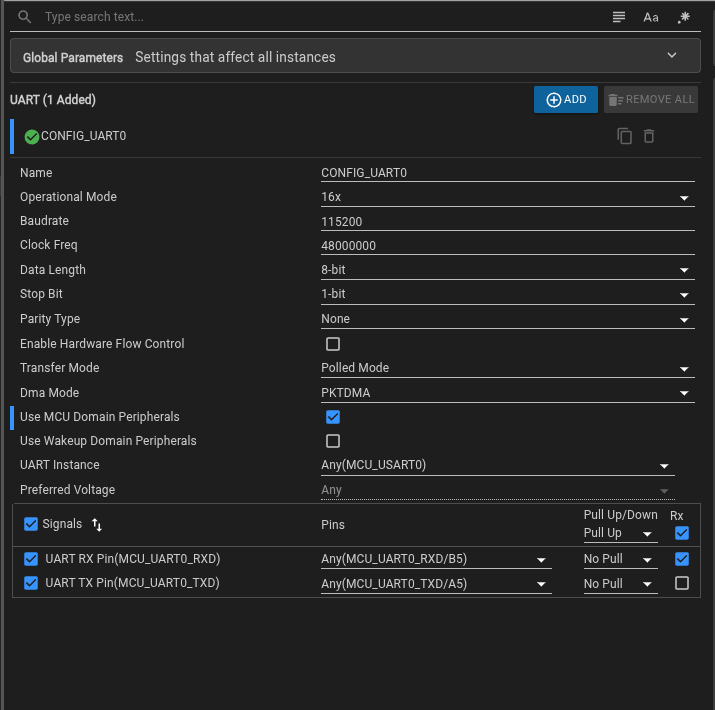Edit the Baudrate value 115200
This screenshot has width=715, height=710.
(508, 222)
